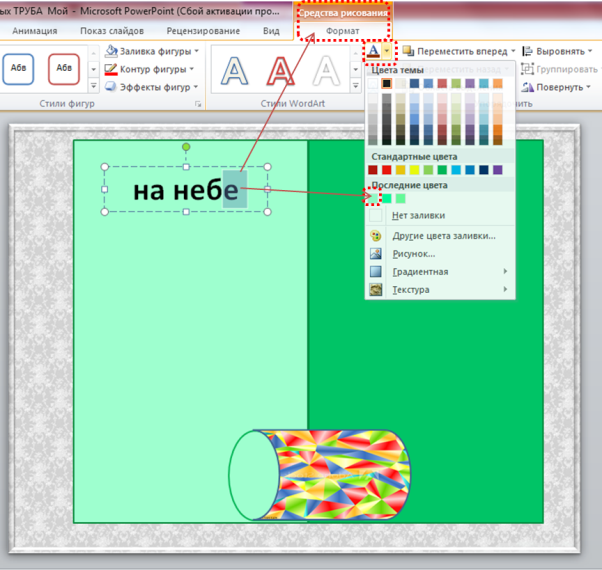Click Выровнять button label
Image resolution: width=602 pixels, height=570 pixels.
[561, 51]
